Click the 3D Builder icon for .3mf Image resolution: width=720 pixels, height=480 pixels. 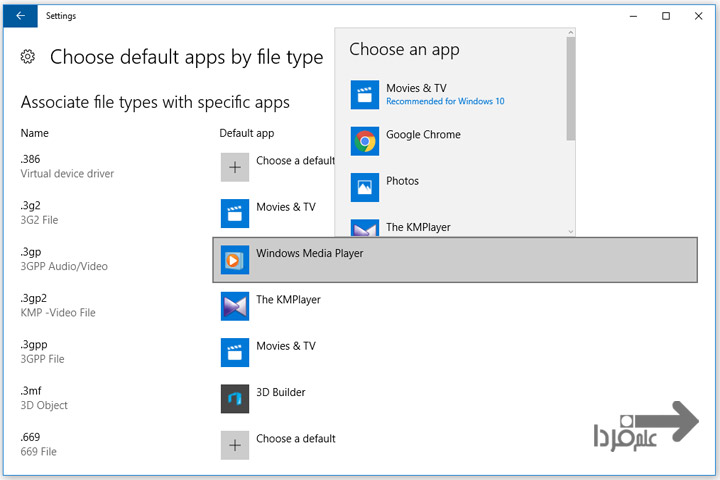click(235, 398)
